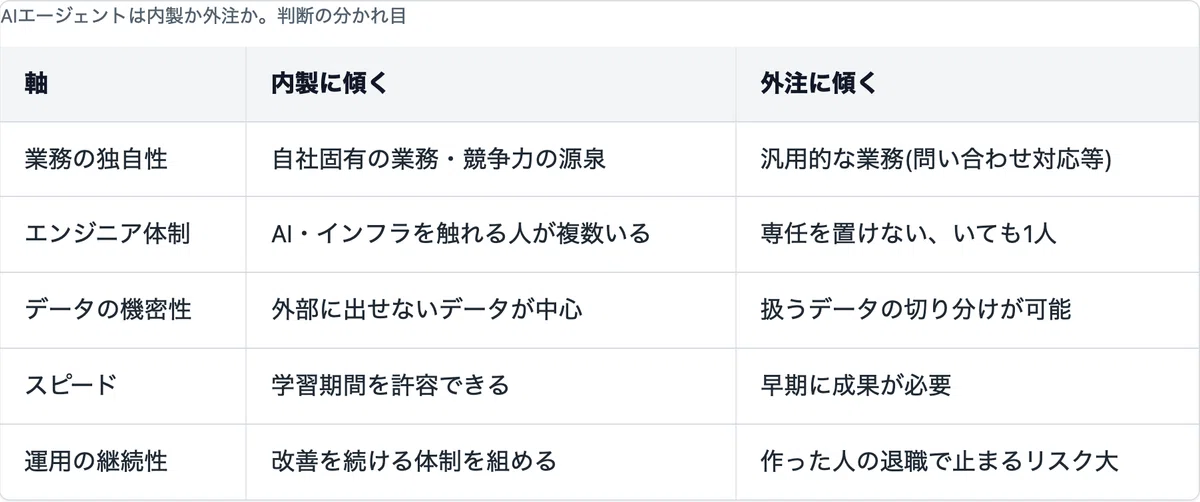Select cell 改善を続ける体制を組める

[414, 461]
